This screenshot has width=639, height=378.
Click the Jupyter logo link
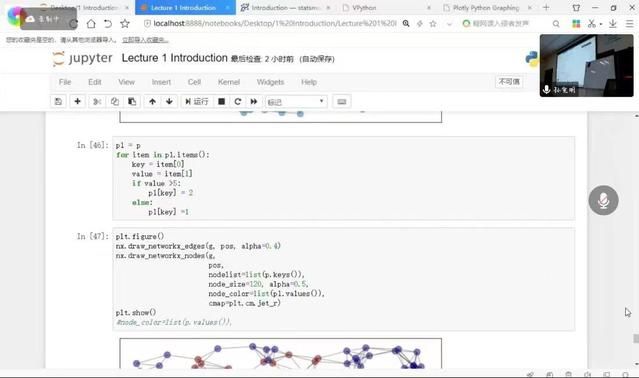(83, 59)
